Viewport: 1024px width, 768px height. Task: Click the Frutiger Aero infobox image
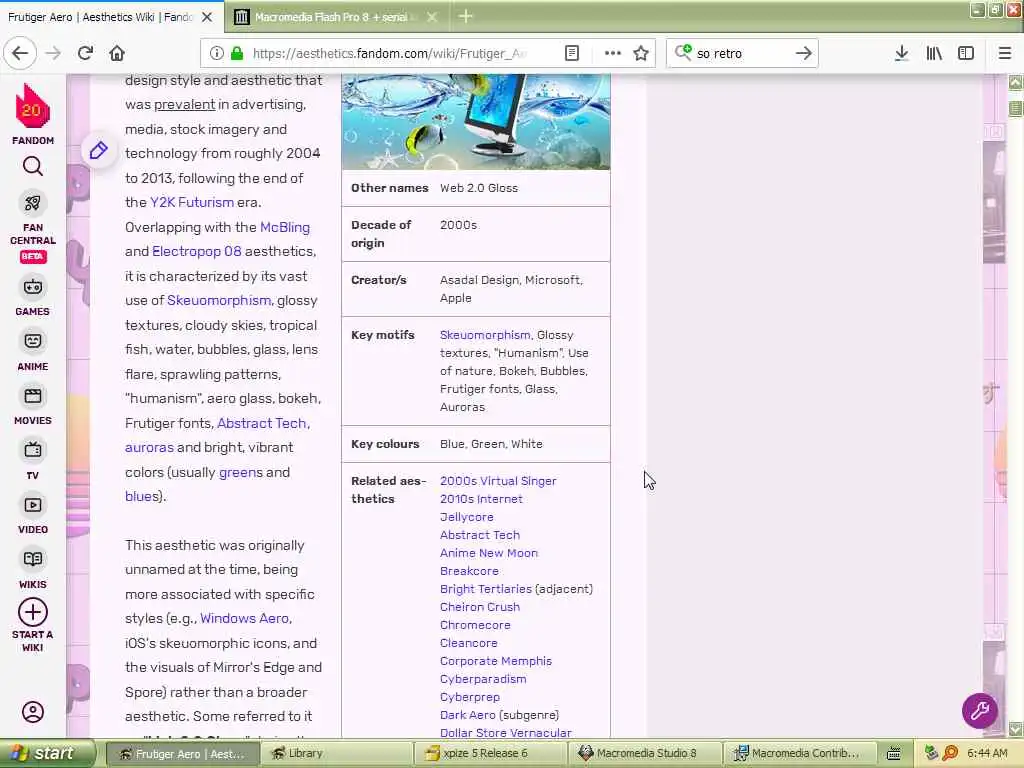coord(475,121)
